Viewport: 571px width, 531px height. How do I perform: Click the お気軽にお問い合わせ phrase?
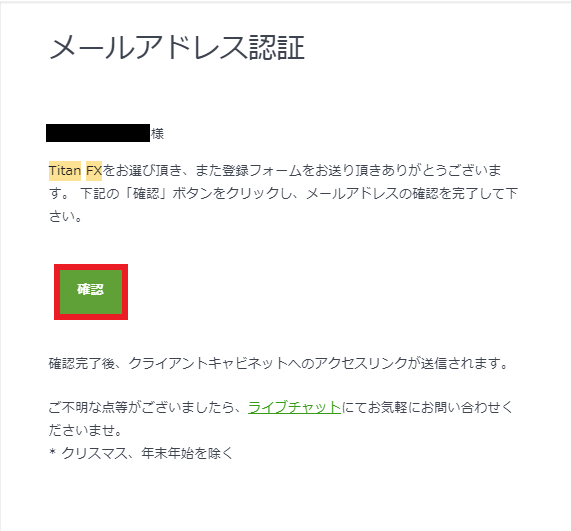click(x=434, y=407)
